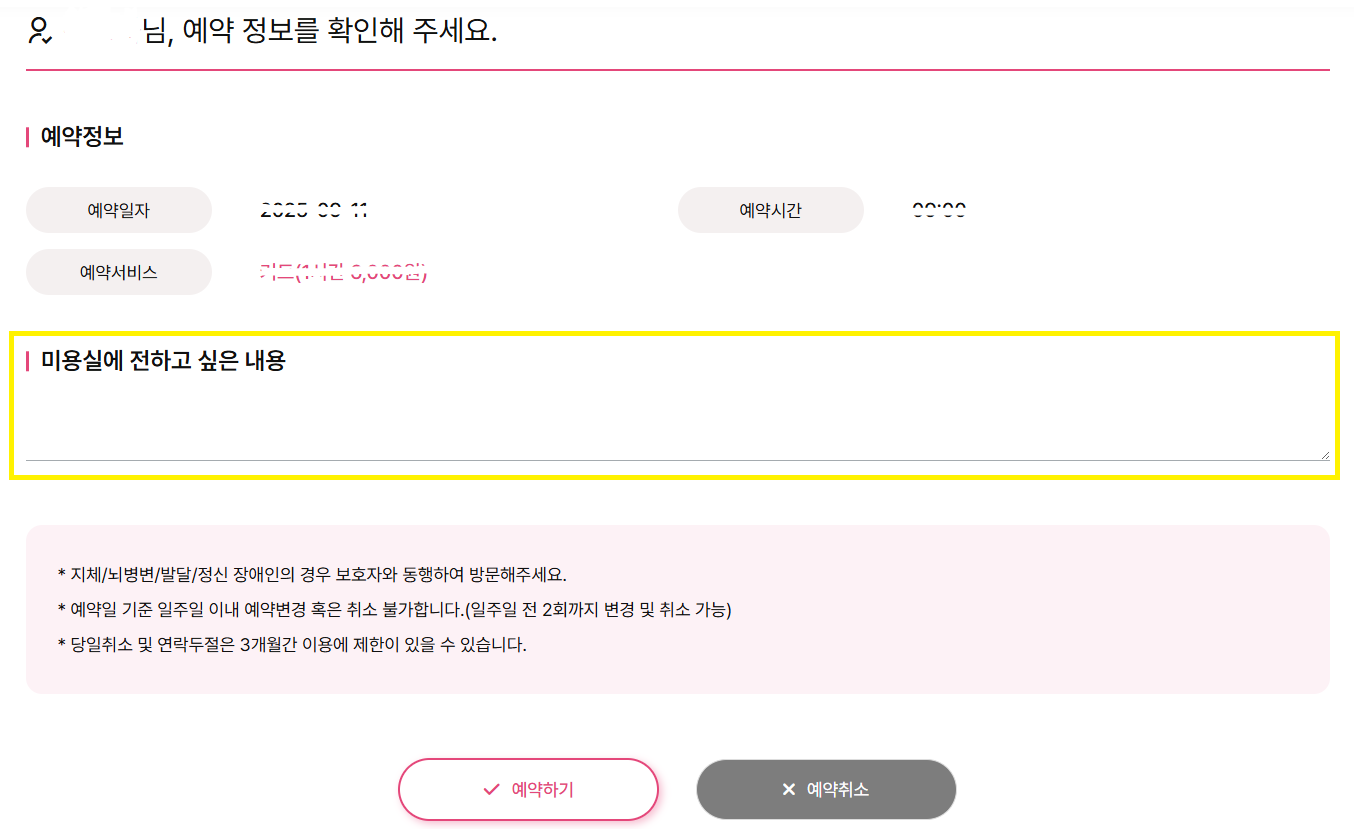Click the notice about 당일취소 및 연락두절
This screenshot has width=1354, height=829.
tap(292, 644)
